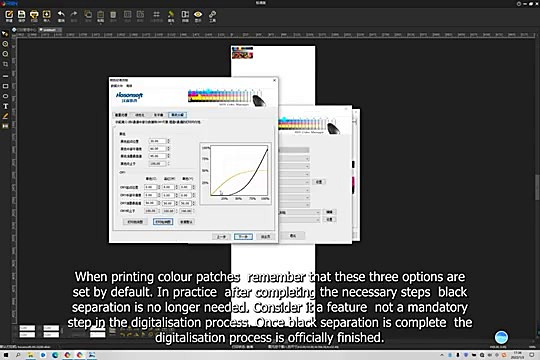Switch to the first tab in color dialog

121,115
